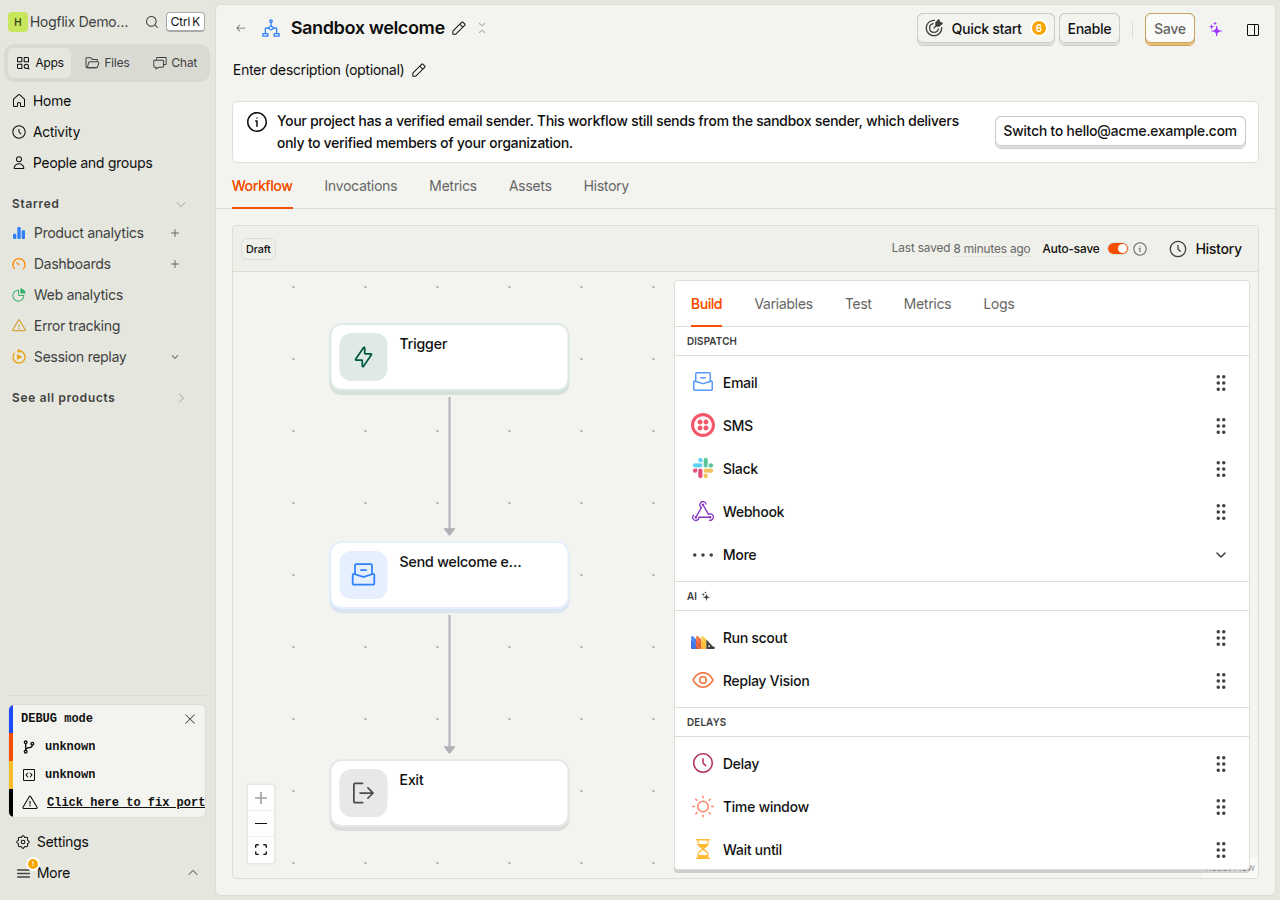Switch to the Invocations tab
This screenshot has height=900, width=1280.
(361, 186)
